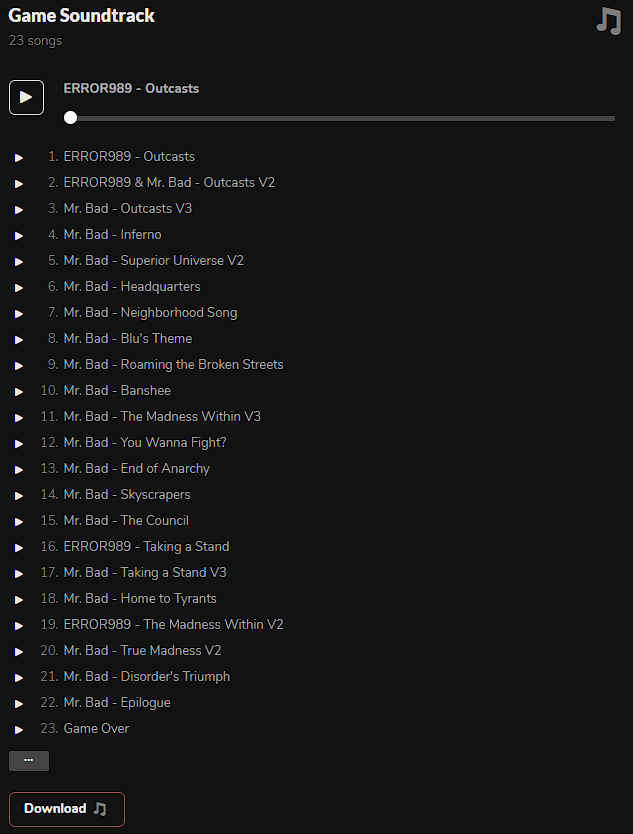Select track Mr. Bad - Outcasts V3
This screenshot has height=834, width=633.
click(128, 208)
